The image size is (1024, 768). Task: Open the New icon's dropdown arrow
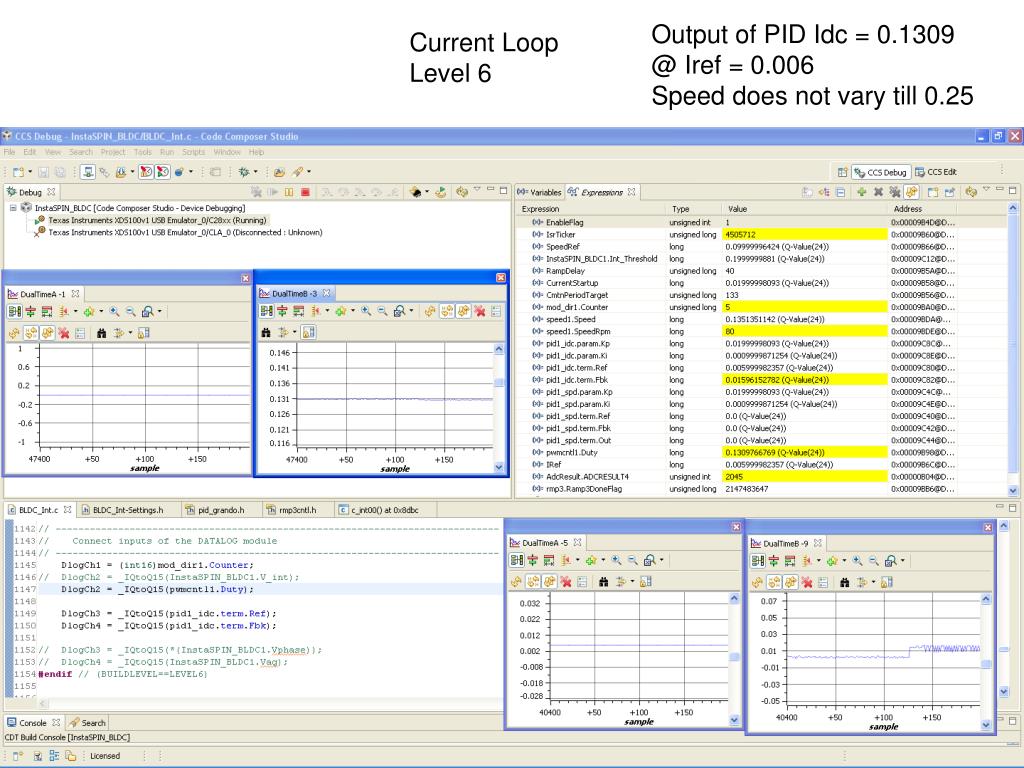pyautogui.click(x=29, y=172)
